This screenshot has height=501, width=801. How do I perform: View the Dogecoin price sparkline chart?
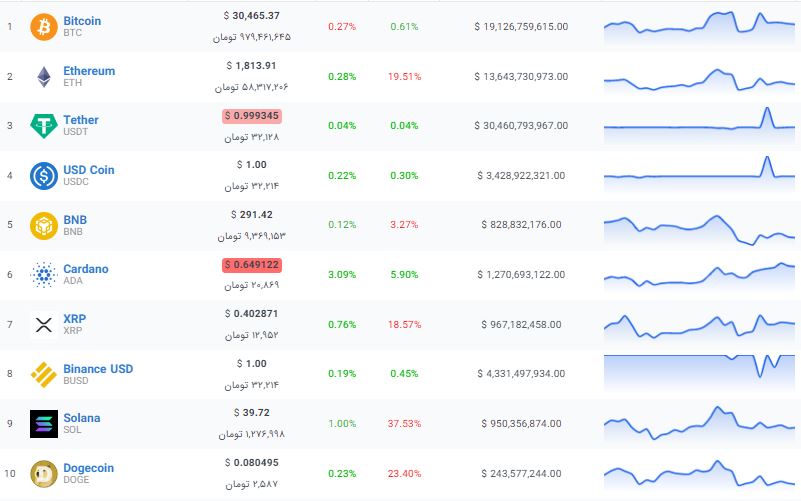tap(699, 474)
